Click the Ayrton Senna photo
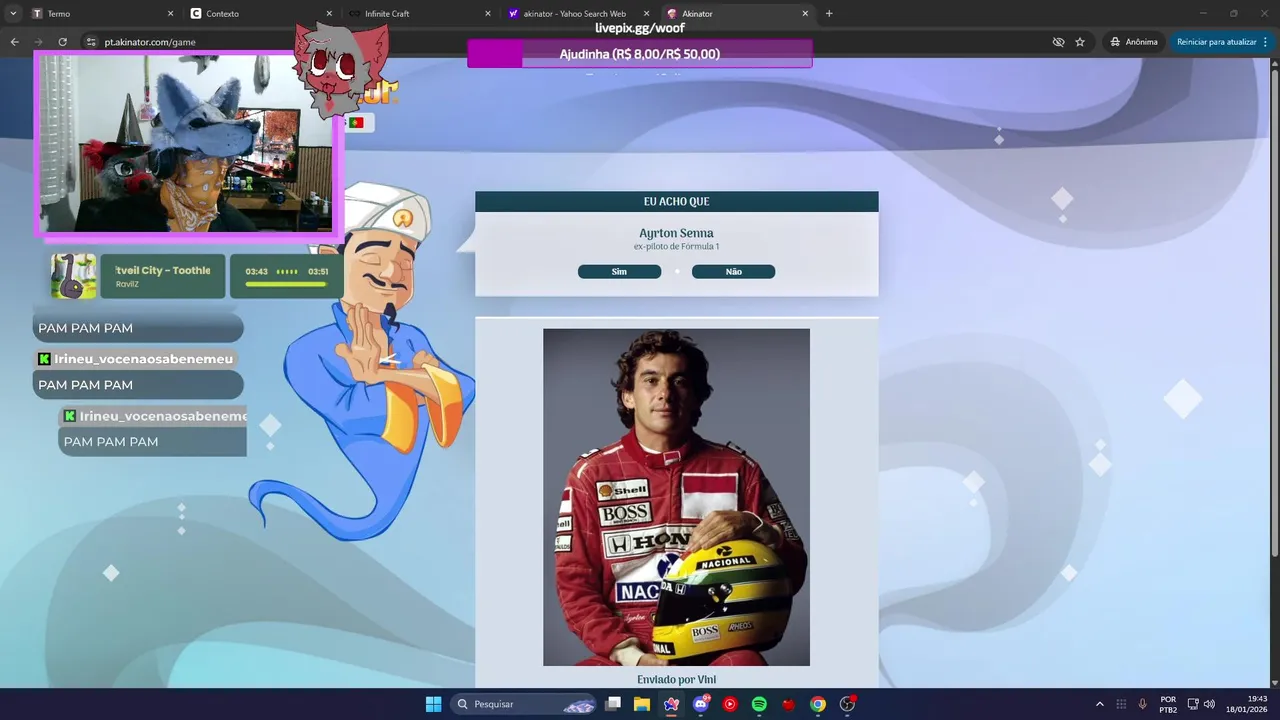Screen dimensions: 1280x720 click(676, 497)
